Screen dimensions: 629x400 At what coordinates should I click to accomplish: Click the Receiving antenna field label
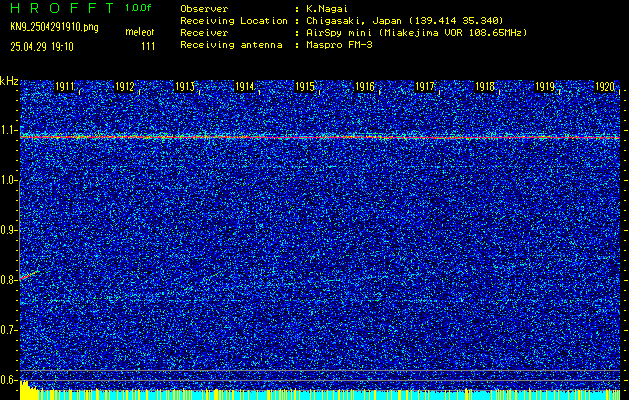point(231,45)
